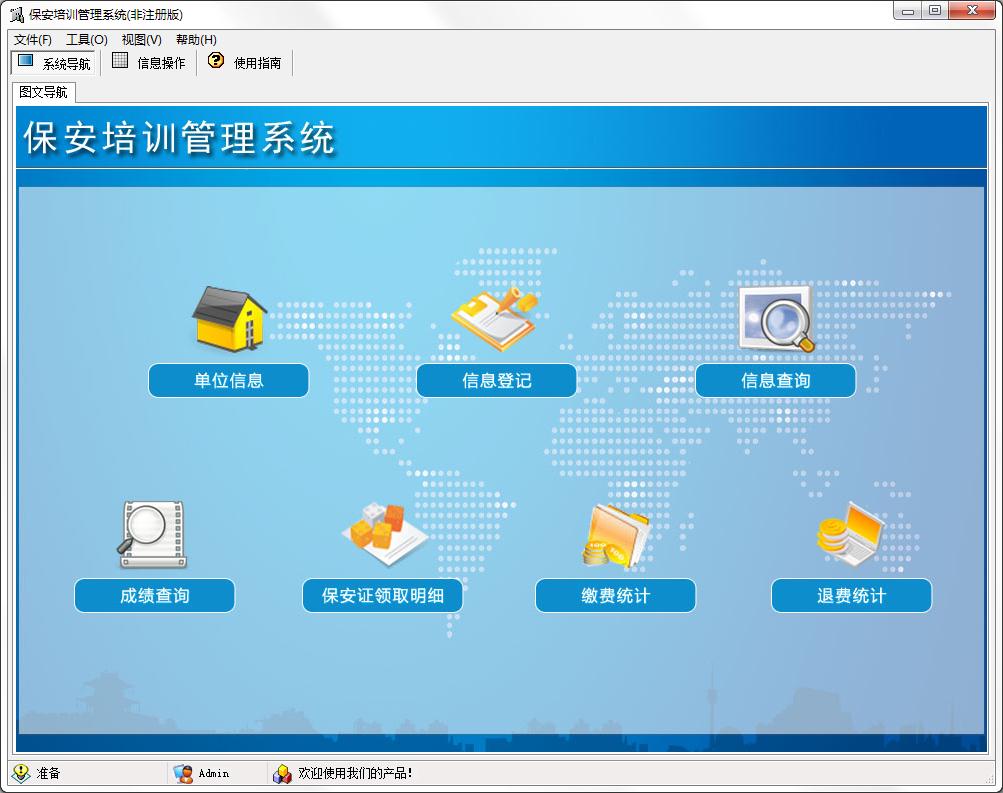Click the yellow house icon for 单位信息
Viewport: 1003px width, 793px height.
[x=229, y=318]
